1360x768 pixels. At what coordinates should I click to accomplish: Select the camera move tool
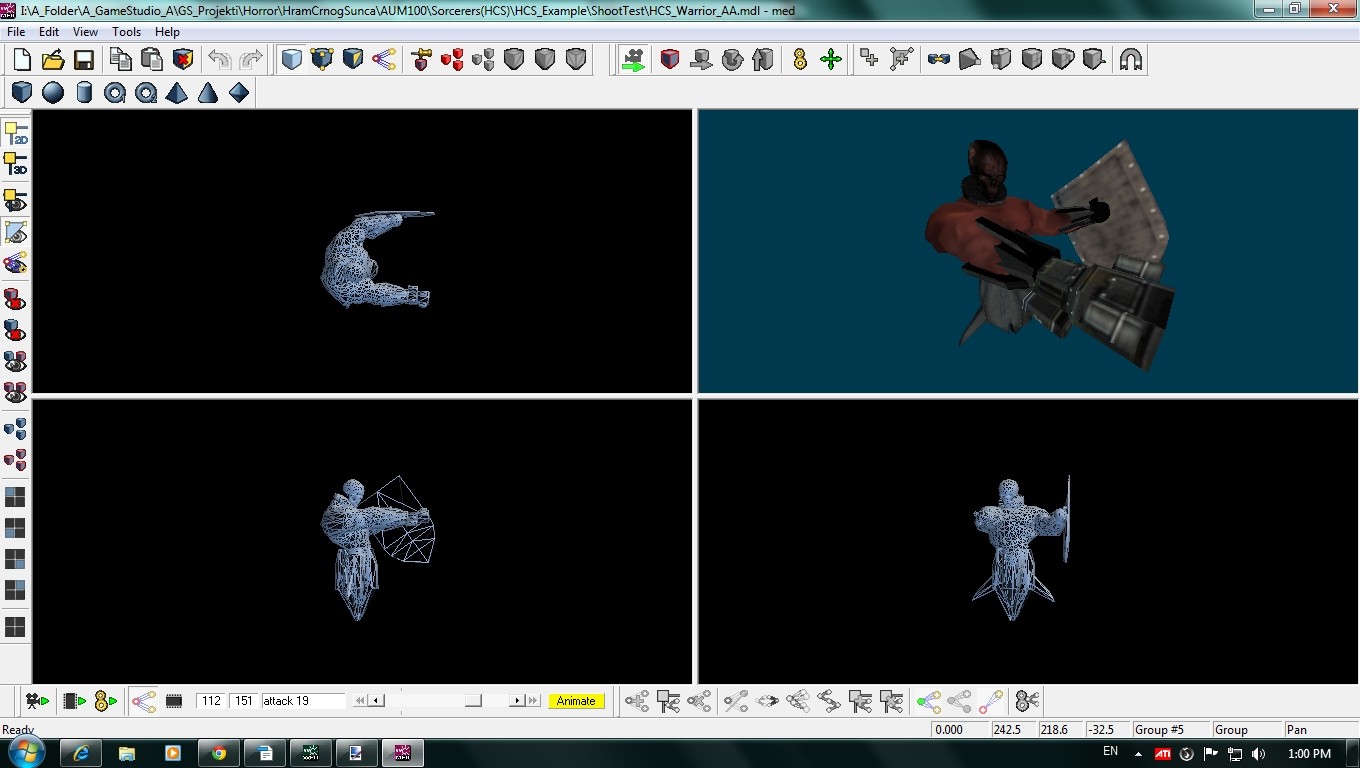[x=633, y=60]
